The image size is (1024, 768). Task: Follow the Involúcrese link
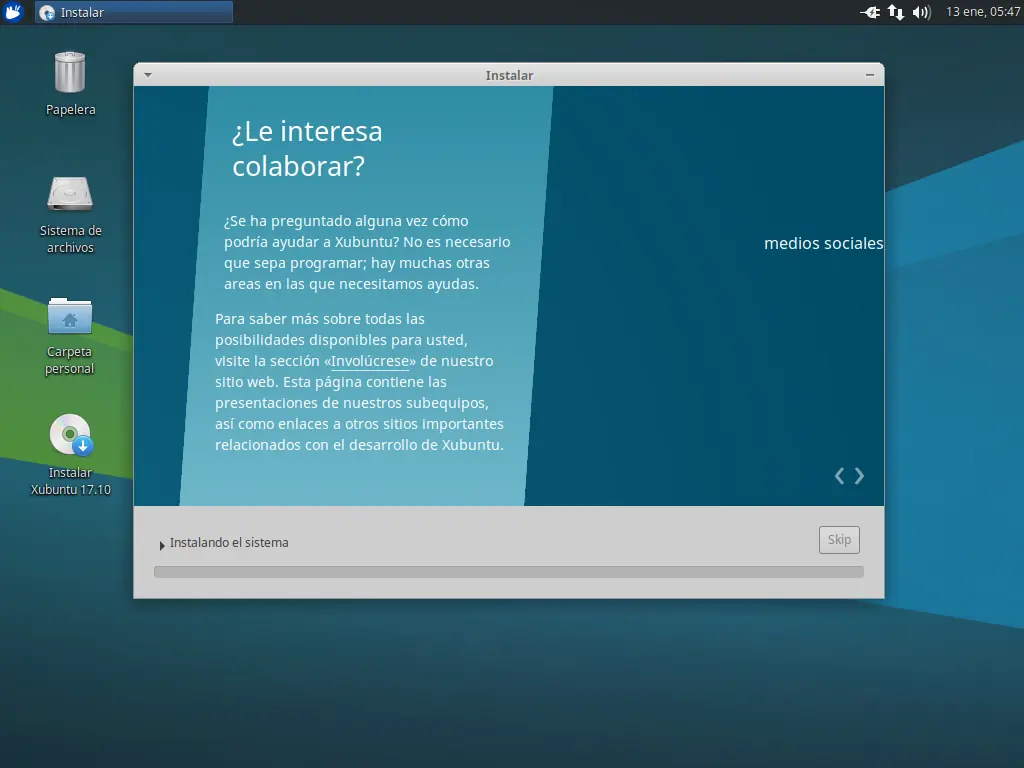[370, 361]
